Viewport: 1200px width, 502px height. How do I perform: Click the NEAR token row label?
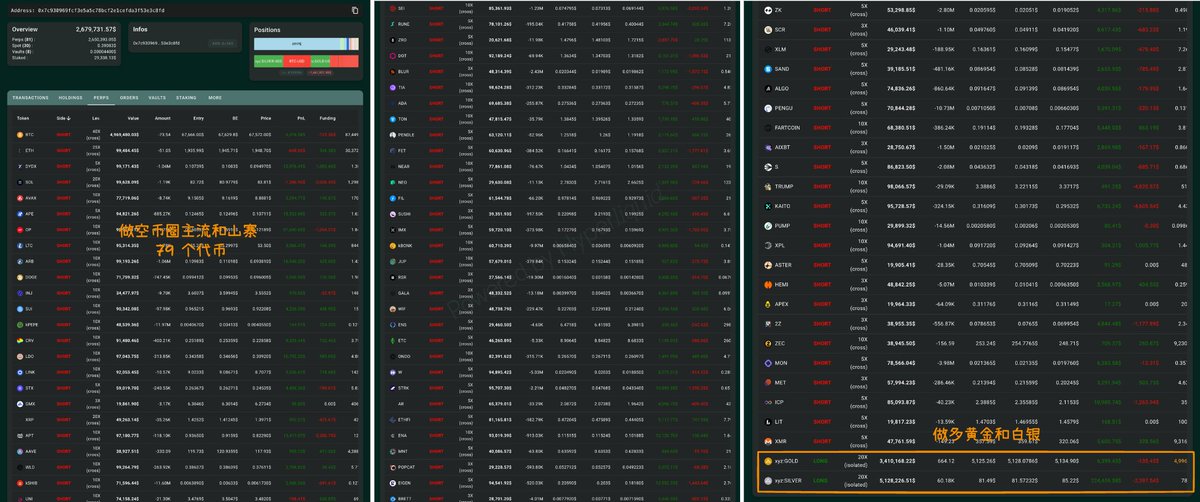(x=405, y=166)
